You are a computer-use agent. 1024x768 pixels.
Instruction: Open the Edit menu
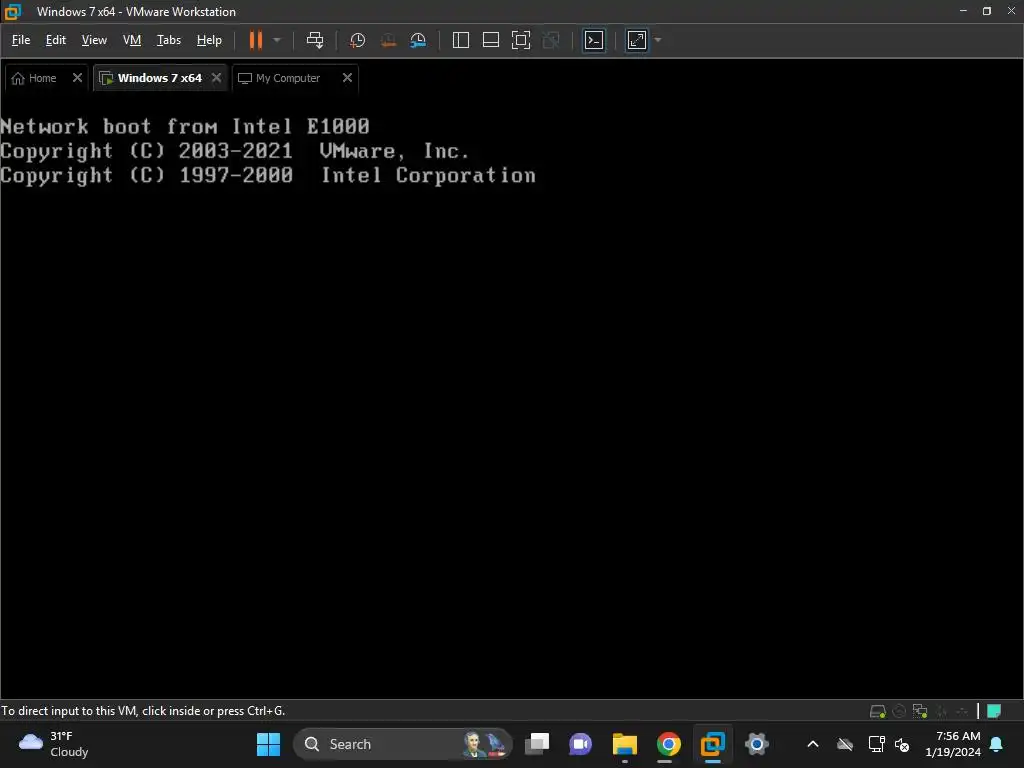click(56, 40)
